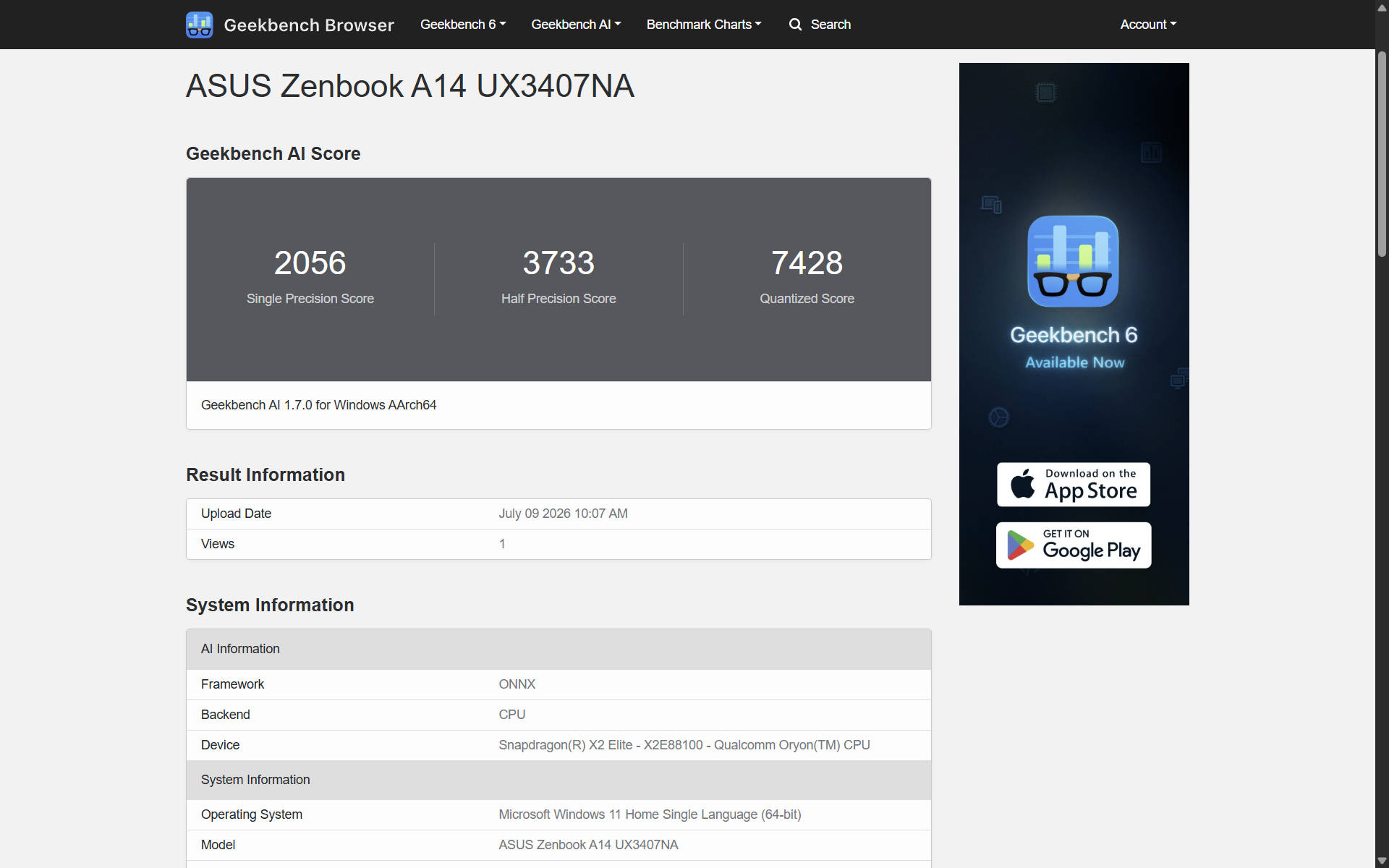Click the AI Information section header
Screen dimensions: 1389x868
coord(558,650)
